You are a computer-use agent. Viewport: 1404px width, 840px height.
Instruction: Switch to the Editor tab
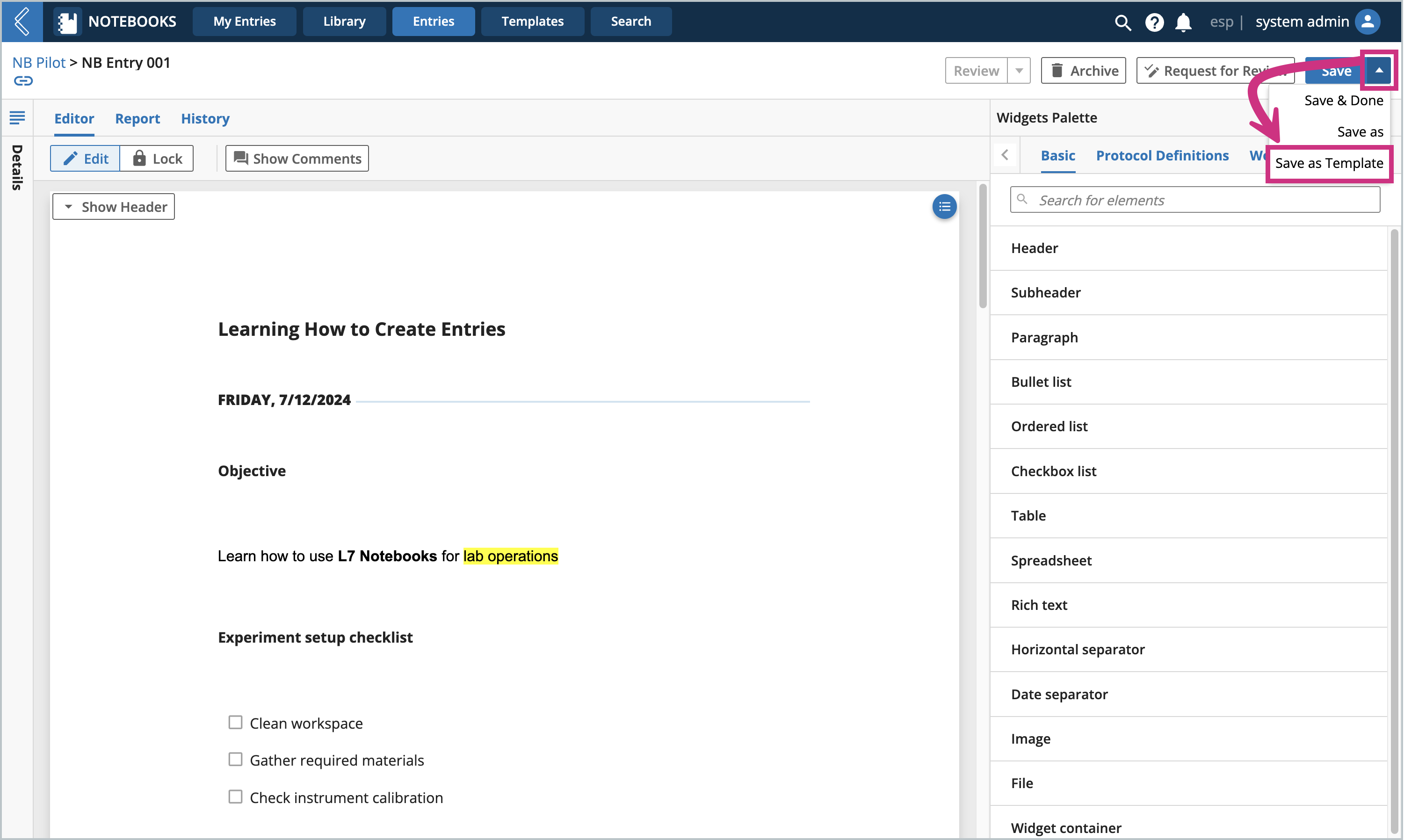[x=74, y=119]
